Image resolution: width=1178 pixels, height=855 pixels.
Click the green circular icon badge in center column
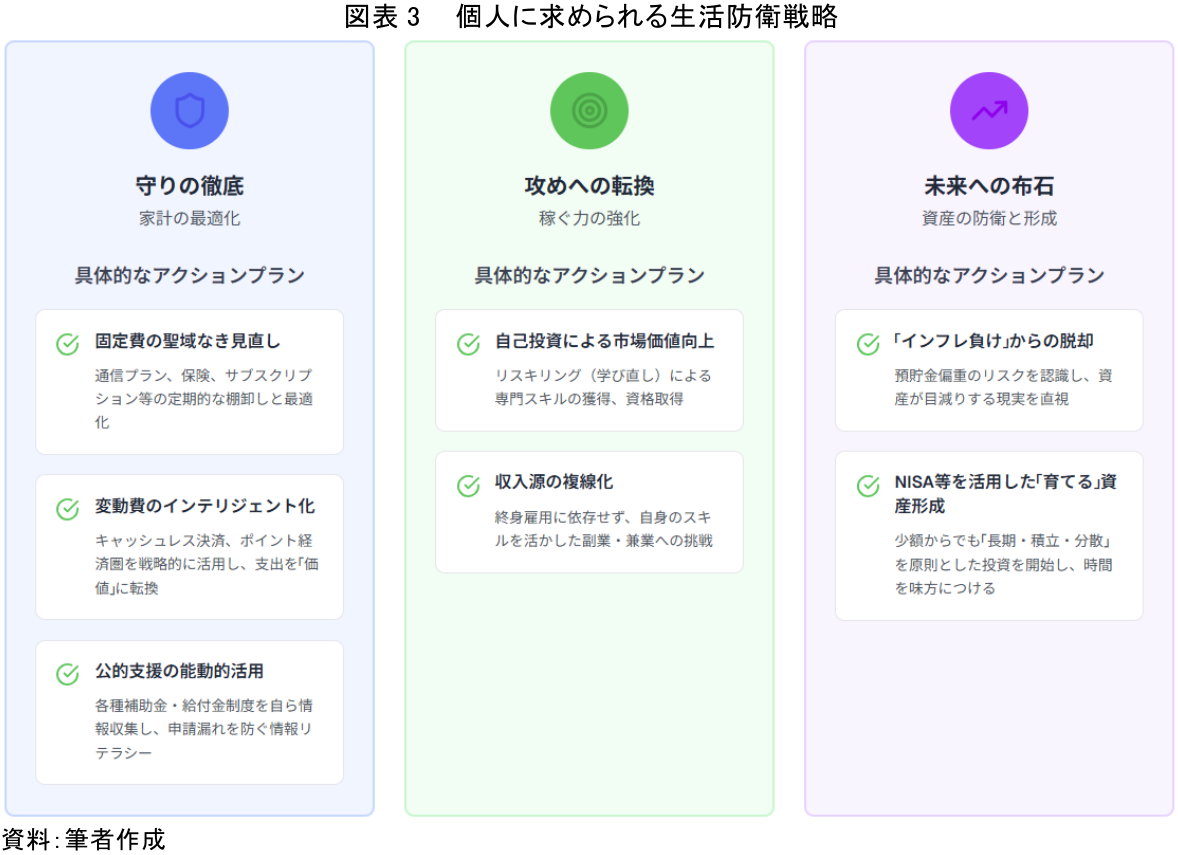(589, 110)
